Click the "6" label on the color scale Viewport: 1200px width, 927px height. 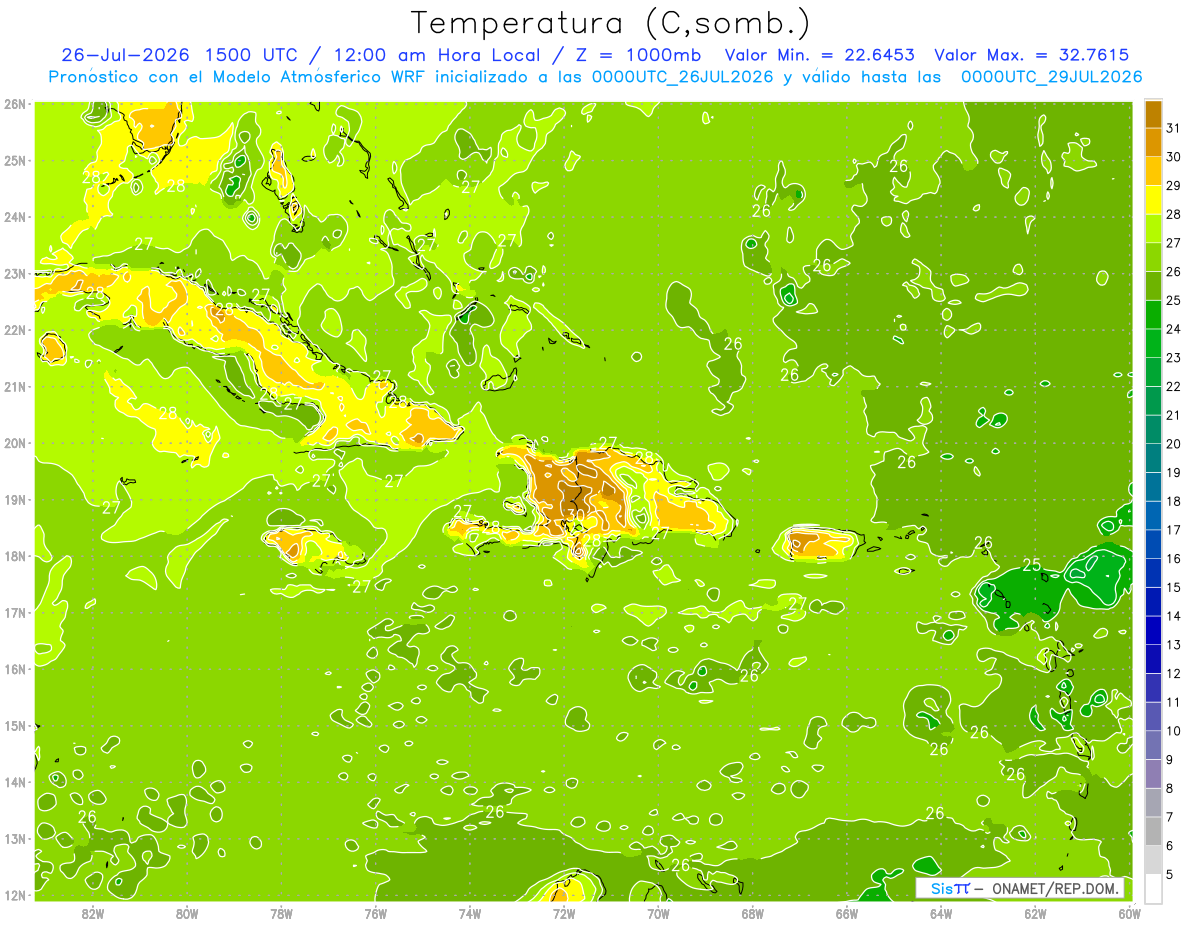[1169, 846]
